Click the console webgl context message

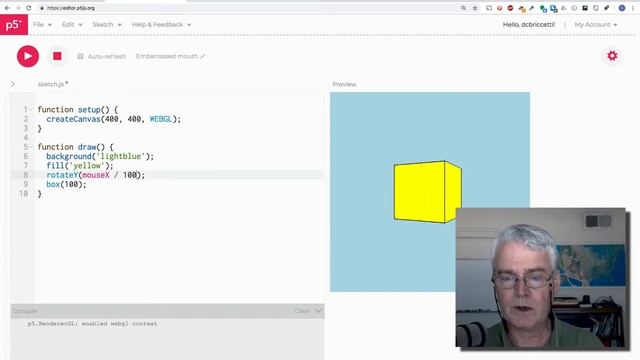92,323
